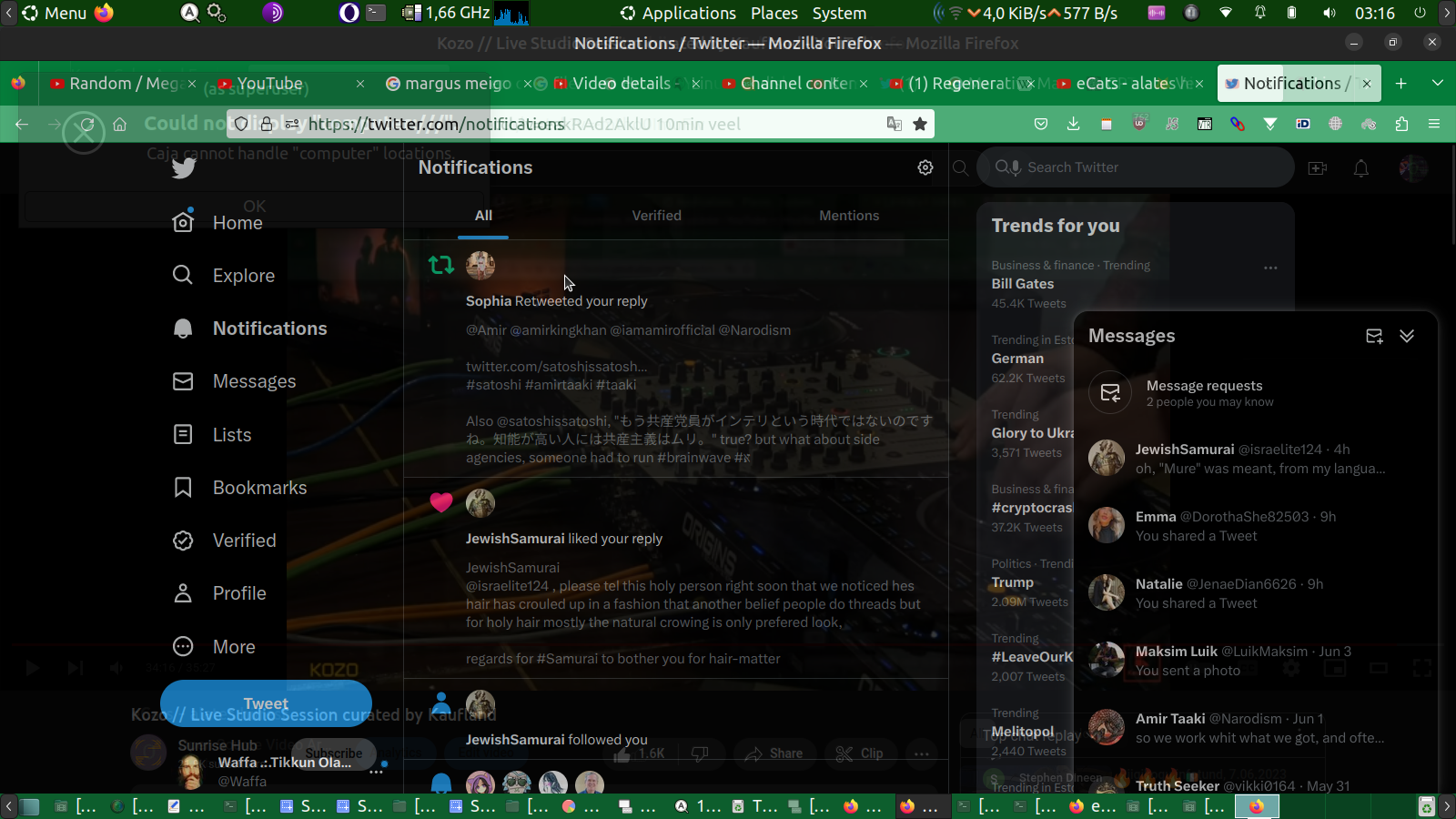Open Messages from the sidebar
Screen dimensions: 1456x819
234,381
